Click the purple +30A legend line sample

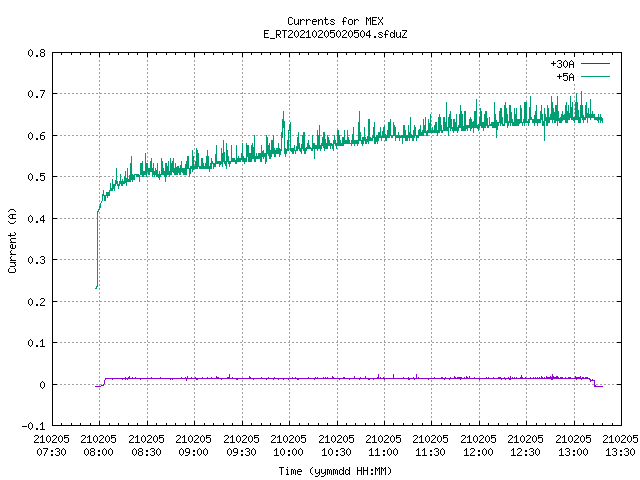coord(595,64)
